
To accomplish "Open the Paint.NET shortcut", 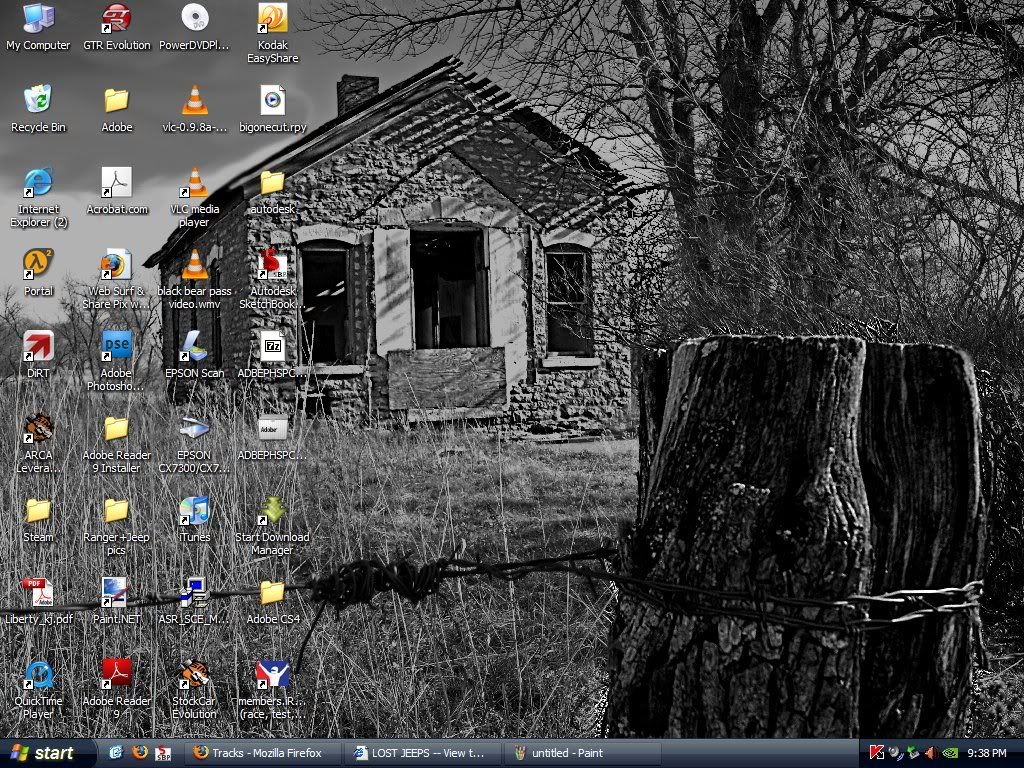I will (x=116, y=593).
